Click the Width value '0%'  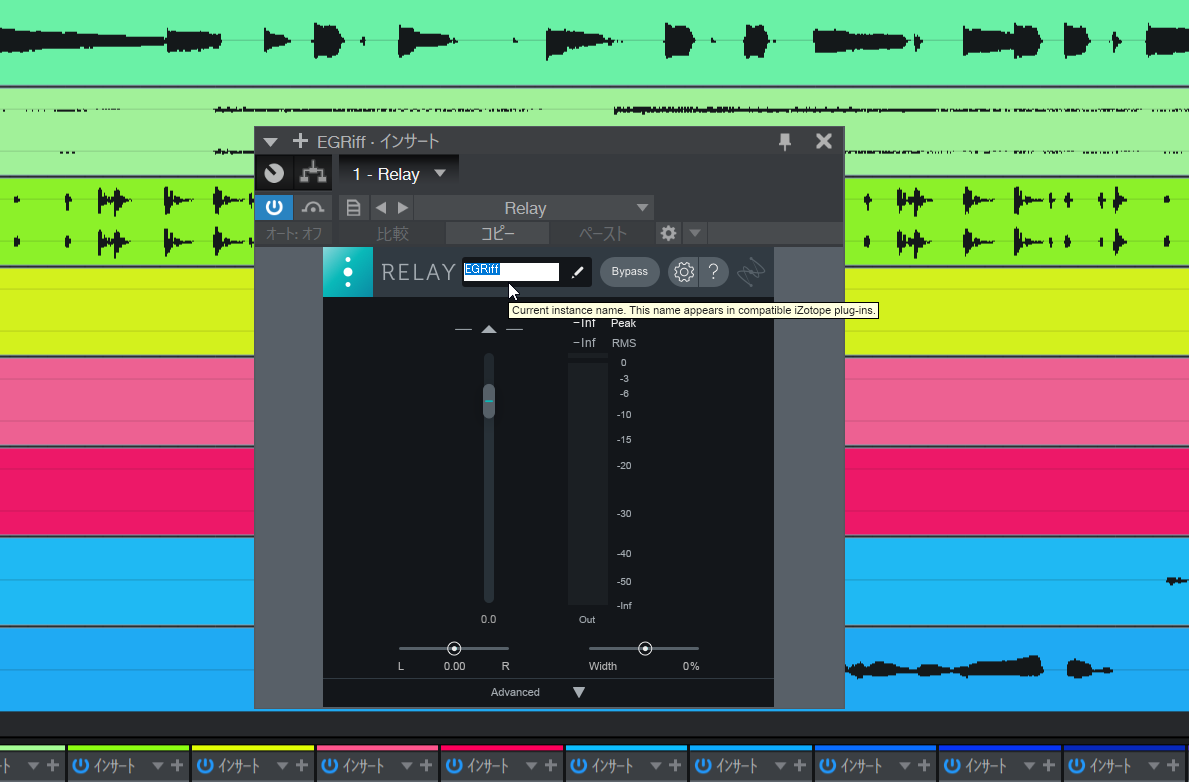pos(691,666)
